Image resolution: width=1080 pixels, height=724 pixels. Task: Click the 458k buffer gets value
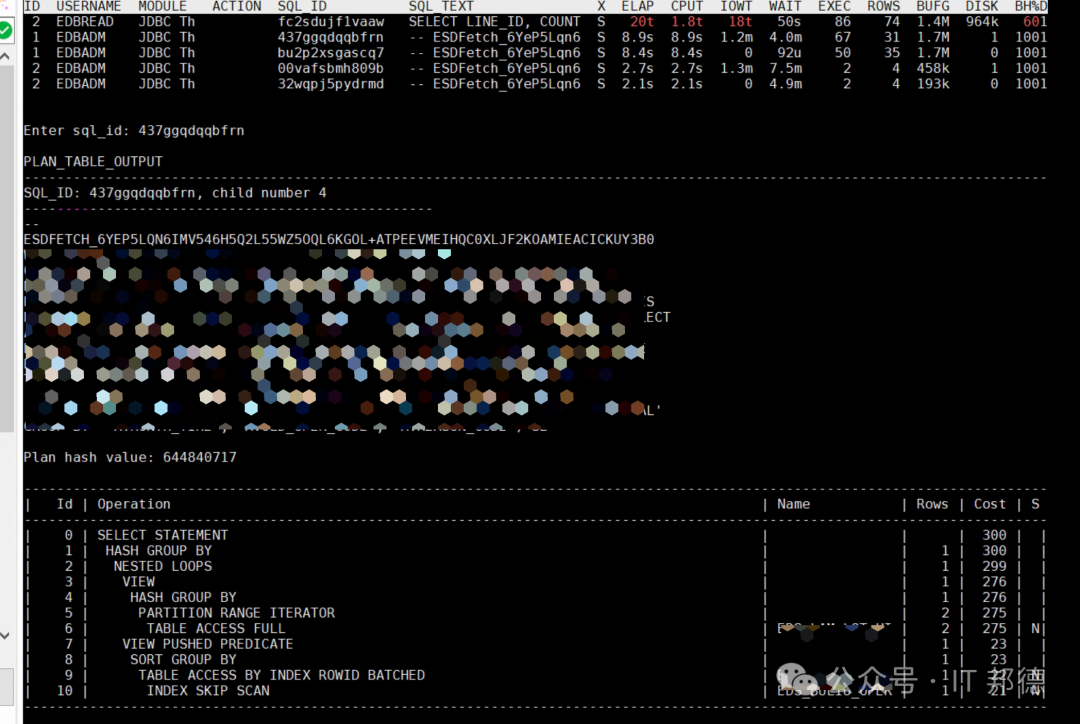pyautogui.click(x=933, y=68)
